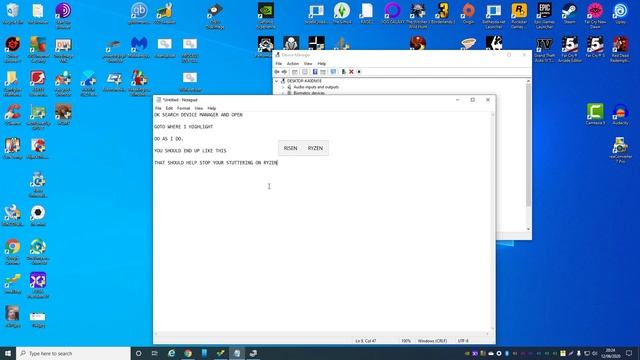Open the Tor Browser desktop icon
Image resolution: width=640 pixels, height=360 pixels.
coord(63,16)
